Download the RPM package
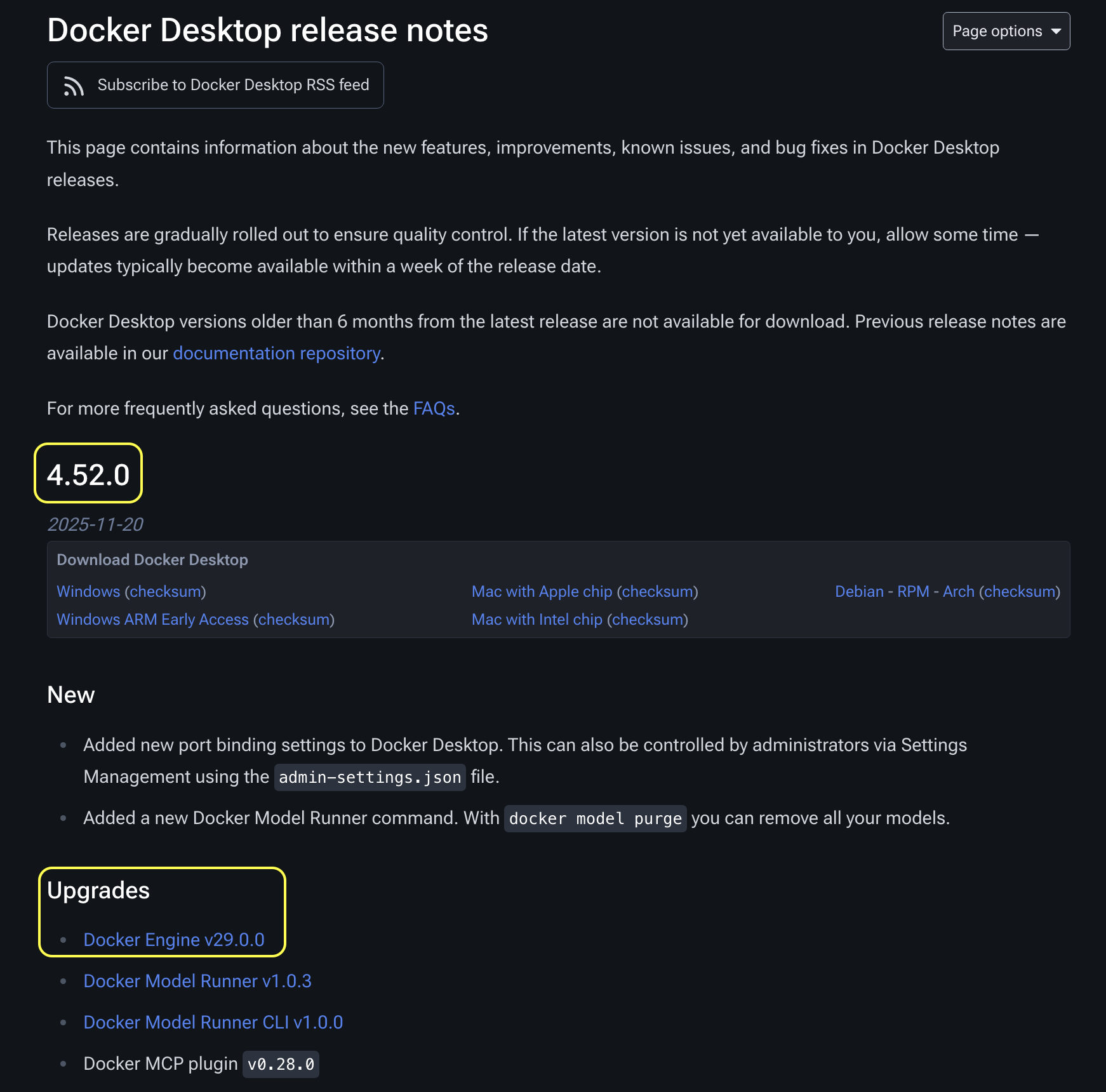Viewport: 1106px width, 1092px height. click(x=913, y=592)
